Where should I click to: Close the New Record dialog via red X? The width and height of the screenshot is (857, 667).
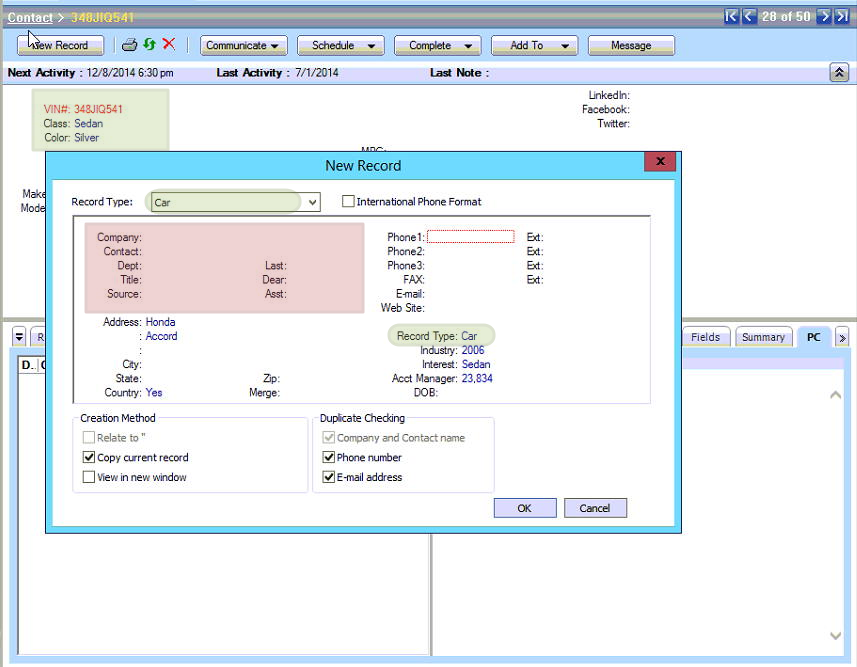click(x=659, y=161)
